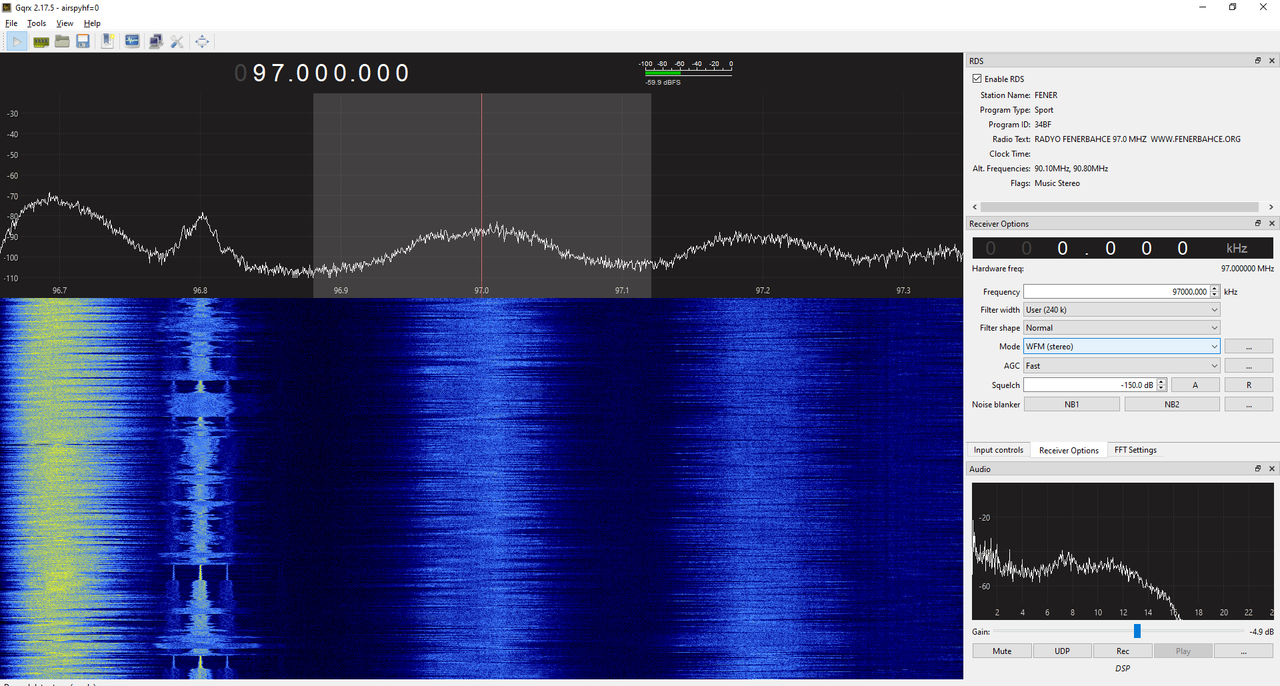1280x686 pixels.
Task: Click the Alt. Frequencies 90.10MHz value
Action: coord(1071,168)
